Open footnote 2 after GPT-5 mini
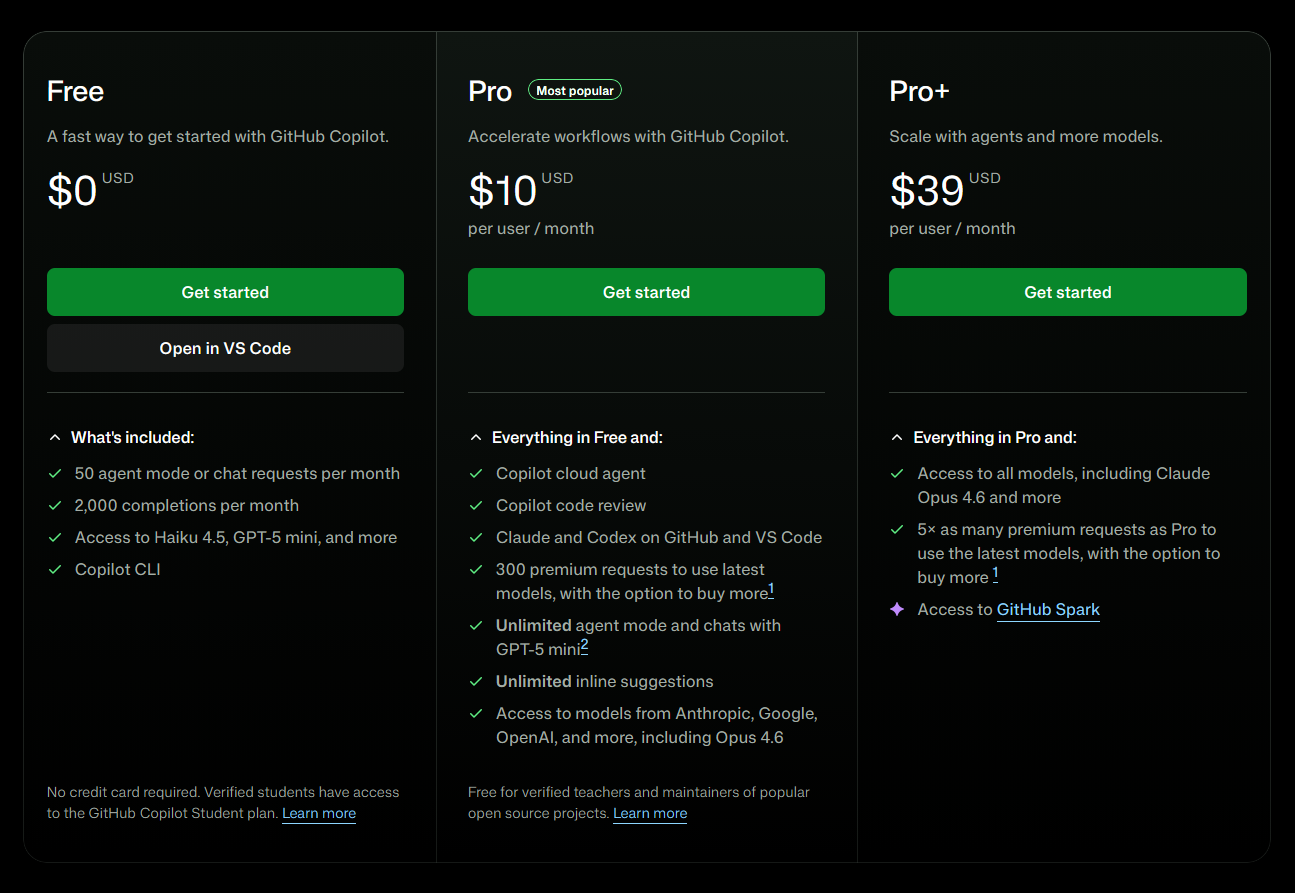1295x893 pixels. coord(584,646)
